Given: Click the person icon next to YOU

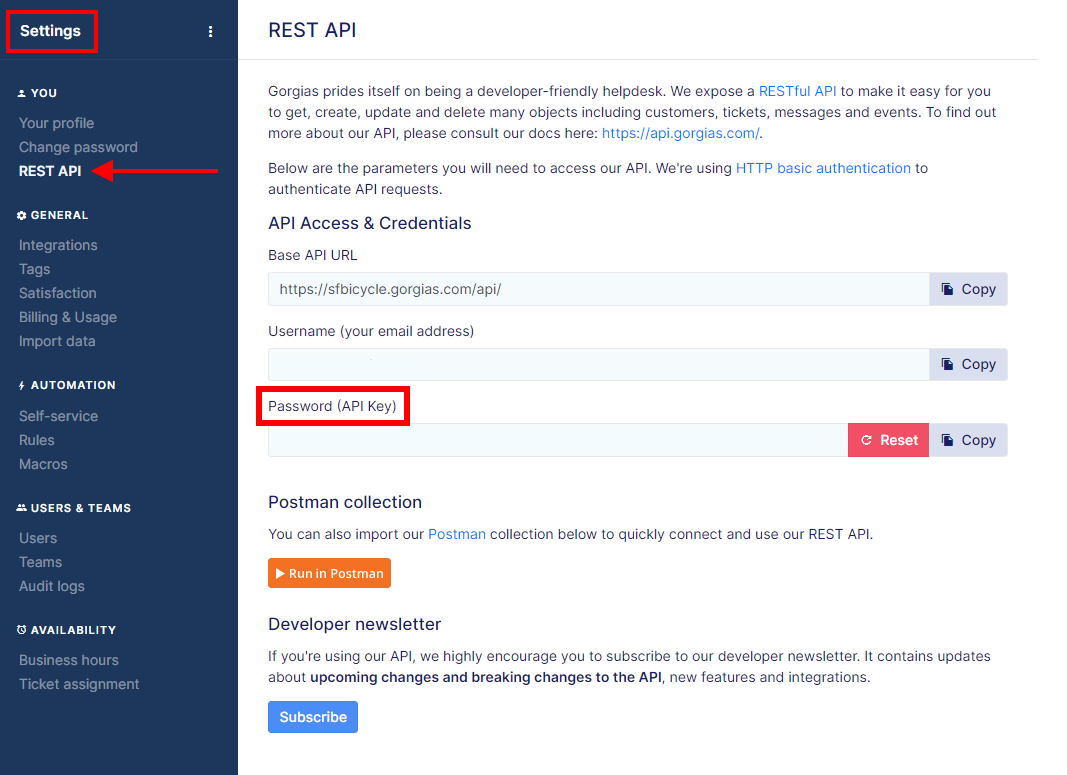Looking at the screenshot, I should click(x=22, y=93).
